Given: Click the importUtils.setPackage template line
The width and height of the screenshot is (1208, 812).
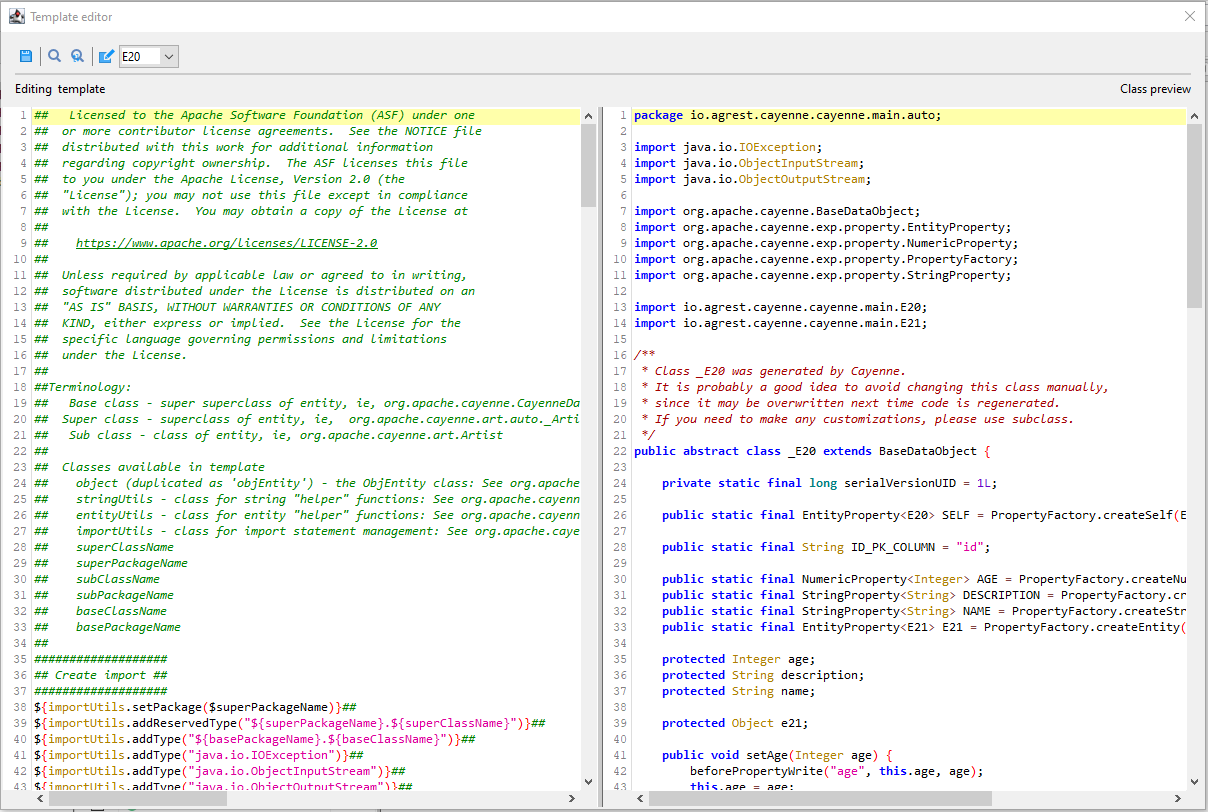Looking at the screenshot, I should click(x=195, y=707).
